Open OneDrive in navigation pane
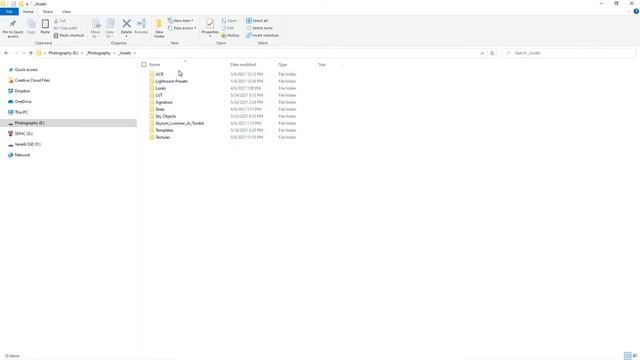640x360 pixels. (x=23, y=102)
